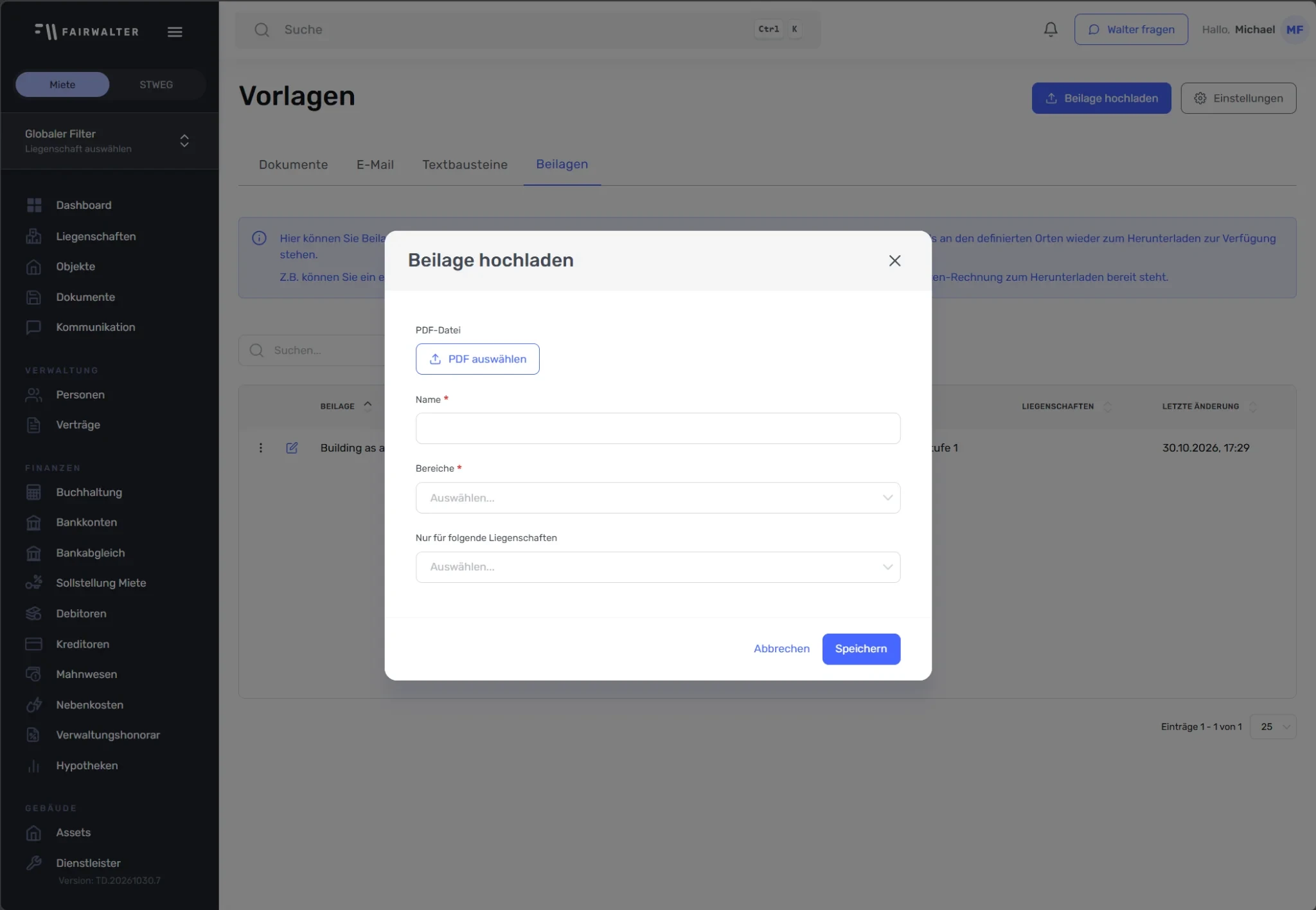The height and width of the screenshot is (910, 1316).
Task: Click the global Suche search bar
Action: [x=528, y=30]
